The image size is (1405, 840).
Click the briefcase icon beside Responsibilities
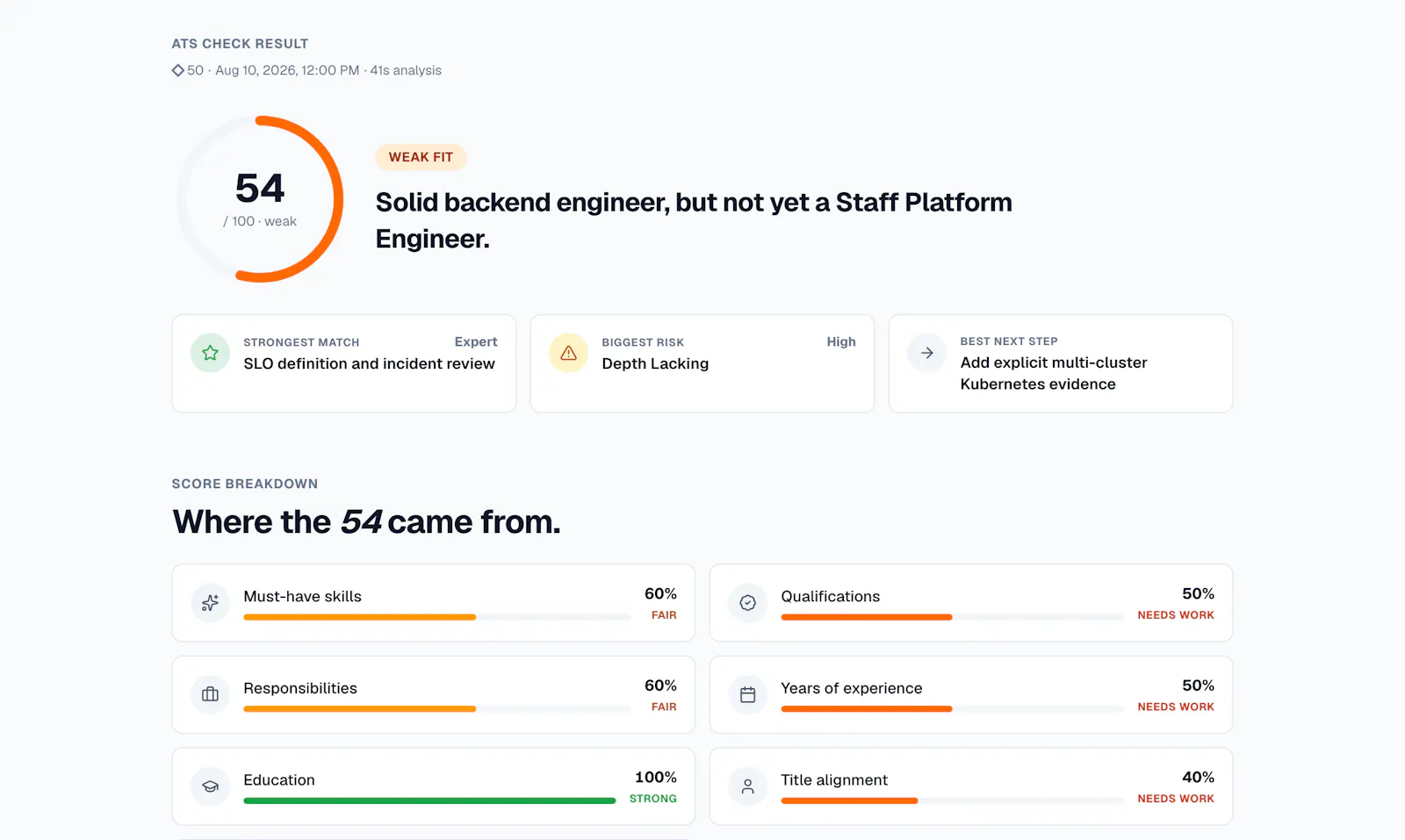[210, 694]
